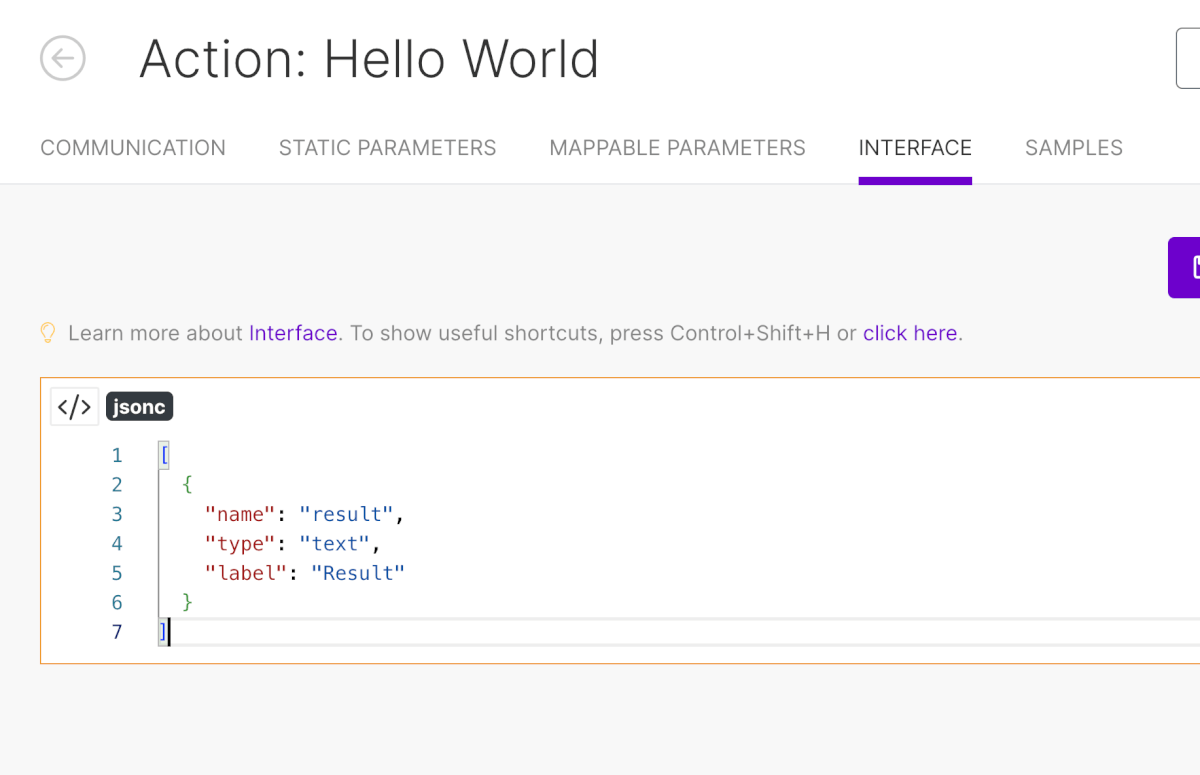
Task: Click the jsonc language badge
Action: click(x=140, y=407)
